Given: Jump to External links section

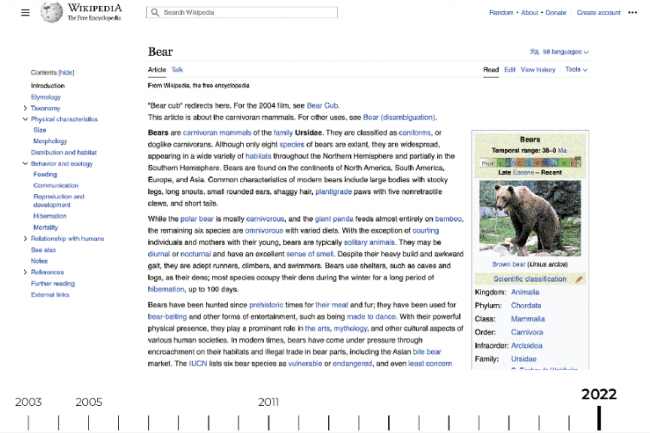Looking at the screenshot, I should coord(50,295).
